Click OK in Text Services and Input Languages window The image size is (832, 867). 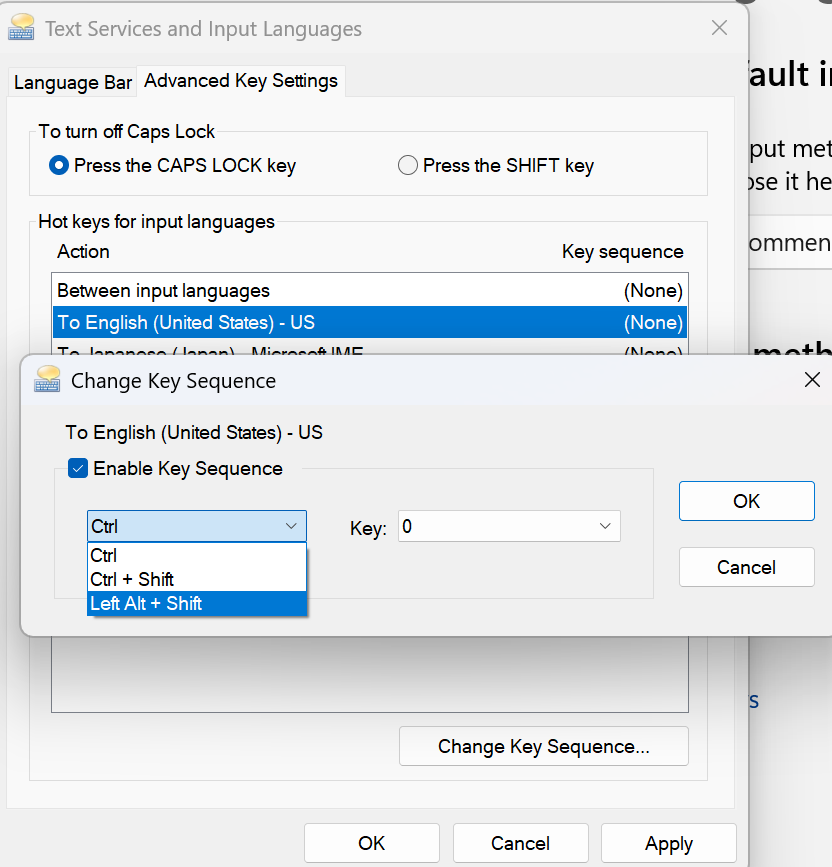coord(371,843)
